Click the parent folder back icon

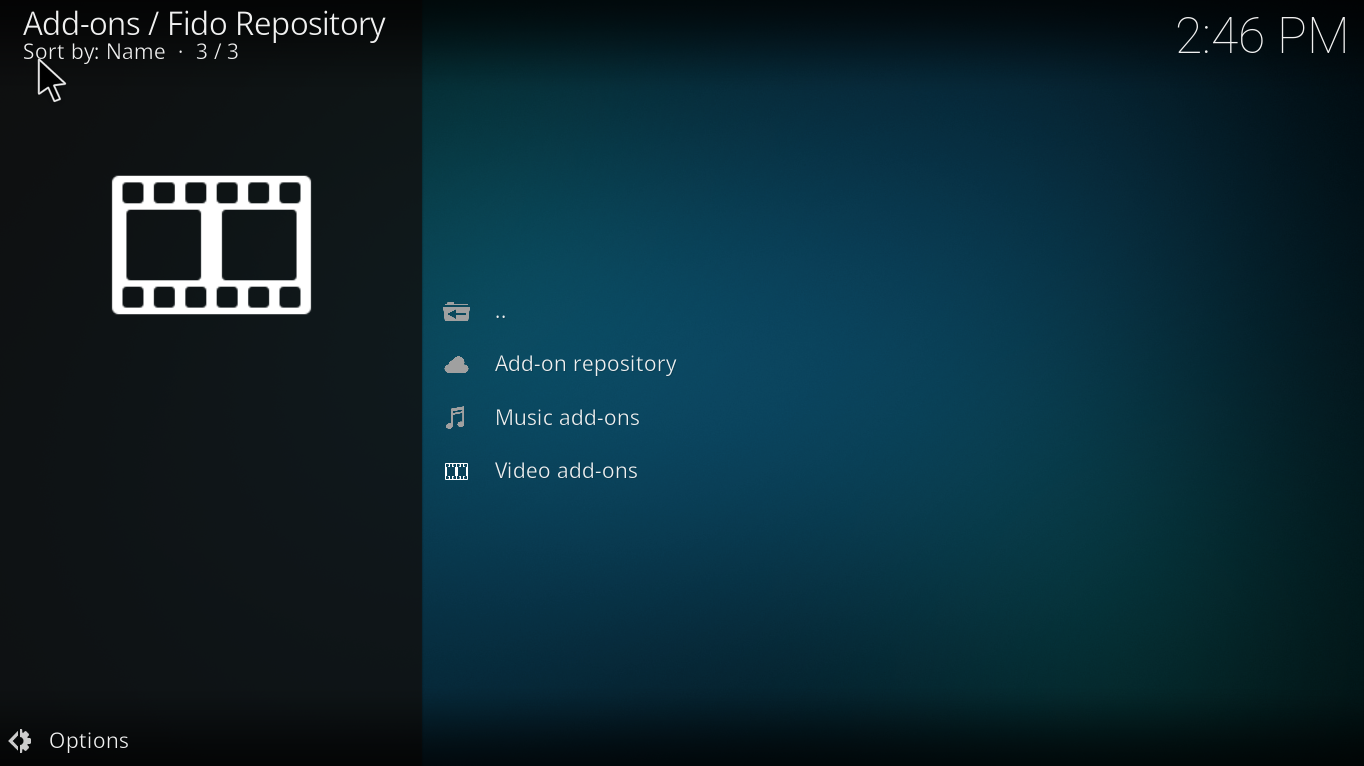pyautogui.click(x=457, y=312)
